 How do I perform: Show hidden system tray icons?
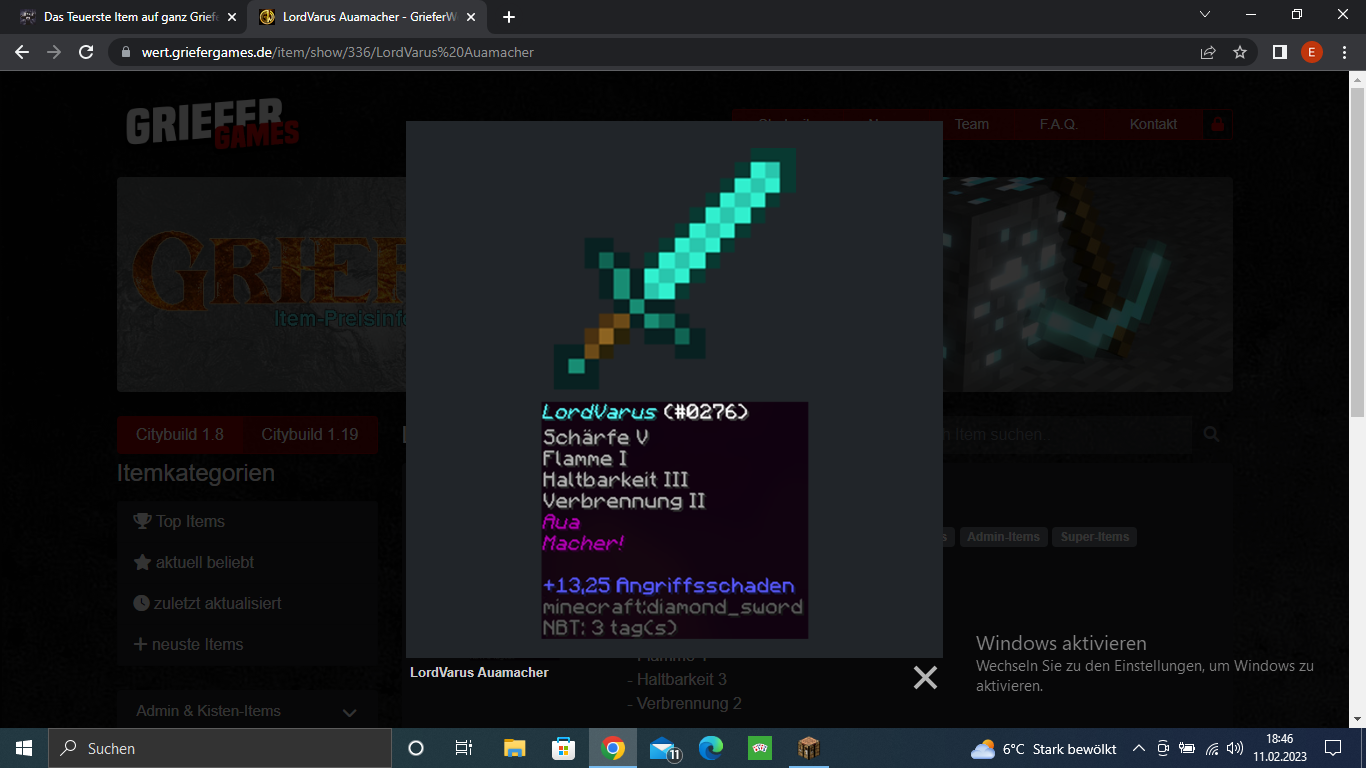tap(1138, 748)
